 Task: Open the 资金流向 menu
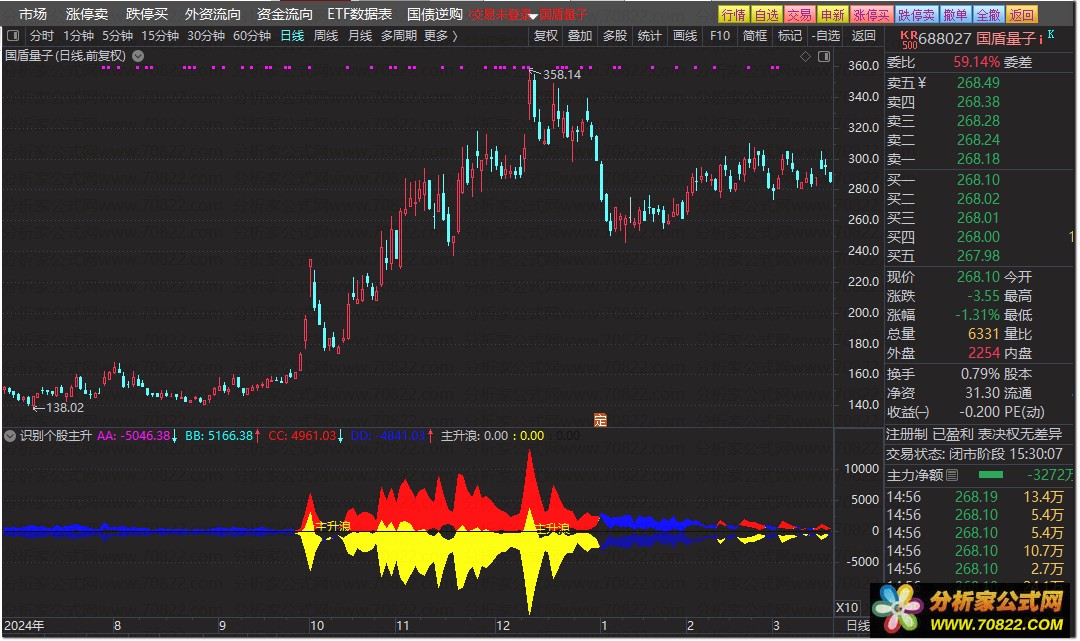(x=284, y=14)
